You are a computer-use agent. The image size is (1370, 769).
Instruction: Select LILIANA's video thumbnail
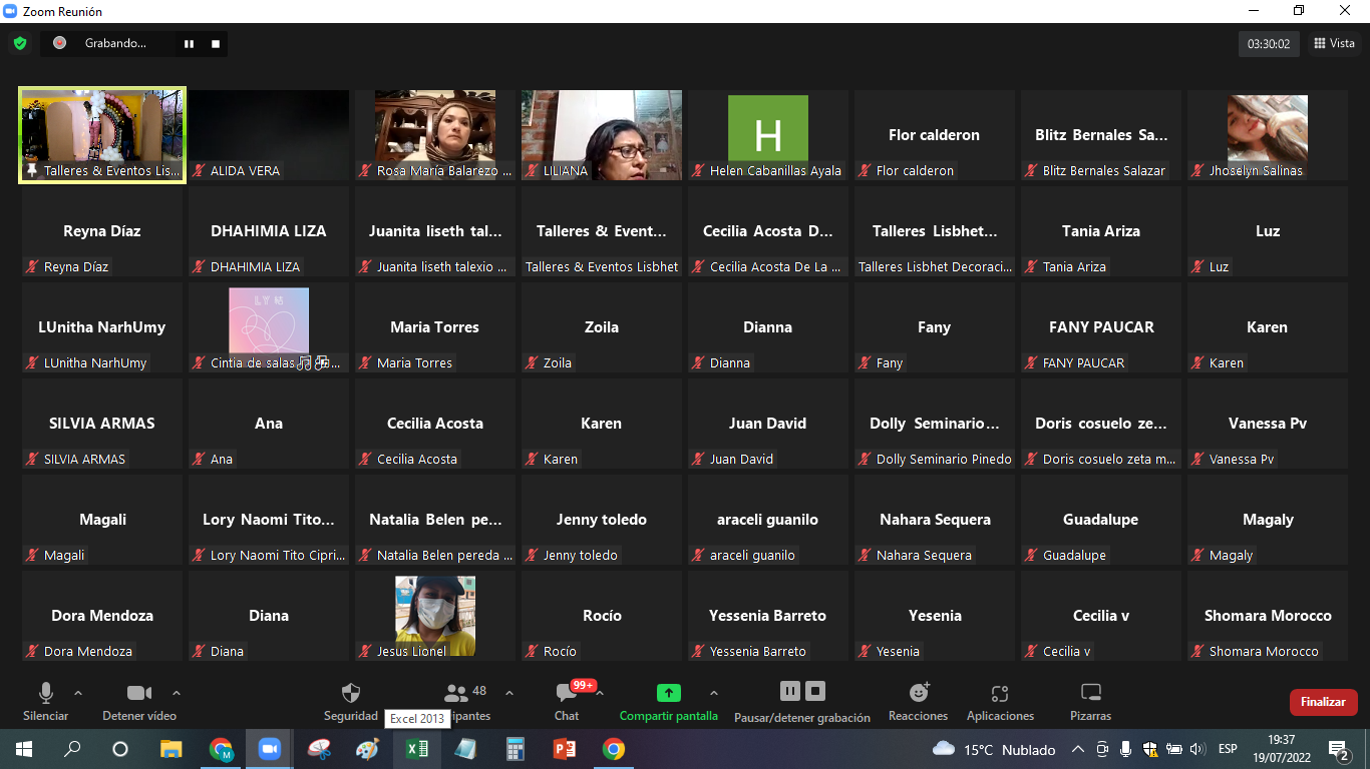601,135
